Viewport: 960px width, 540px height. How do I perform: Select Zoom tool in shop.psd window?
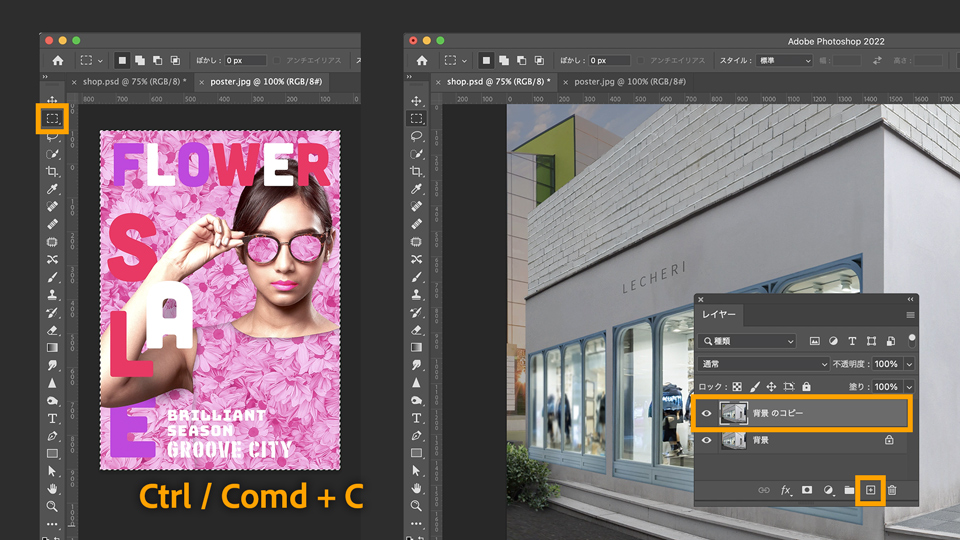point(416,506)
